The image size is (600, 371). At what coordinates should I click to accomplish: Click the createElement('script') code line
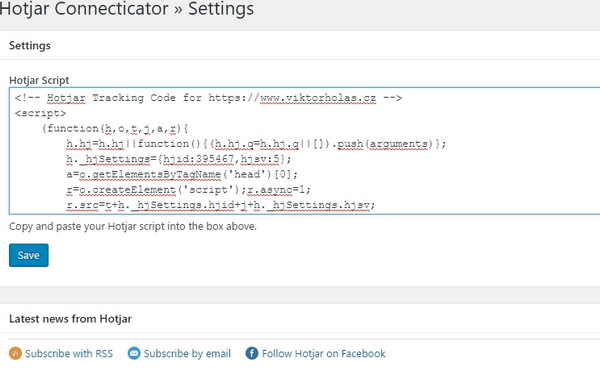[188, 190]
